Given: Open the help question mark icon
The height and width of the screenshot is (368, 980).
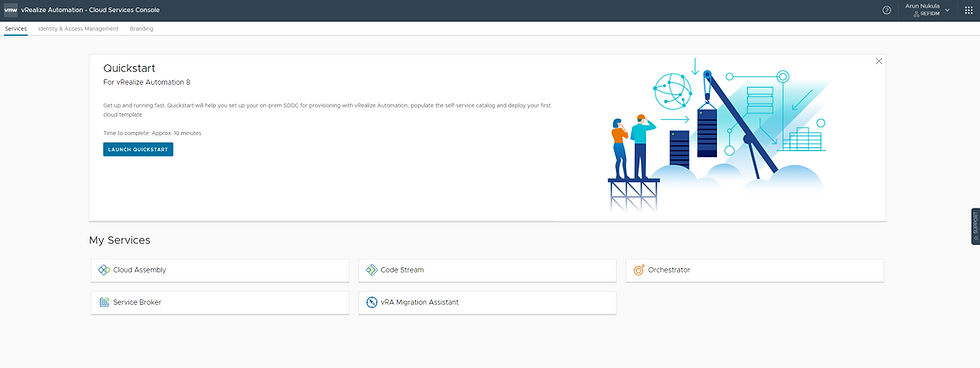Looking at the screenshot, I should coord(886,10).
